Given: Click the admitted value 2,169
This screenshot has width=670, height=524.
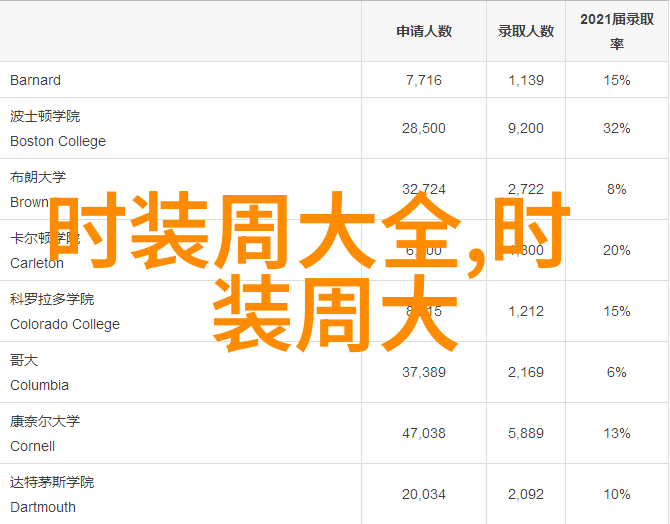Looking at the screenshot, I should click(526, 372).
